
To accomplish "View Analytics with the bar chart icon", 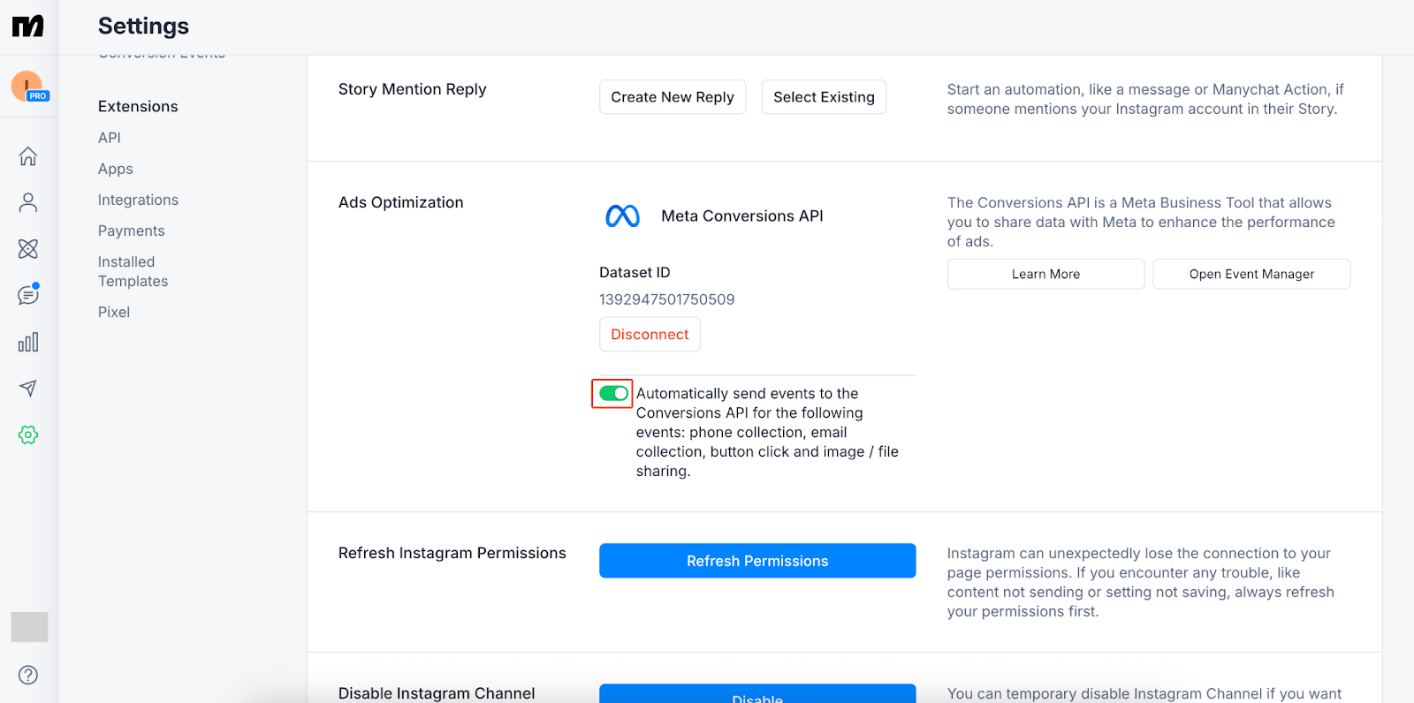I will [28, 341].
